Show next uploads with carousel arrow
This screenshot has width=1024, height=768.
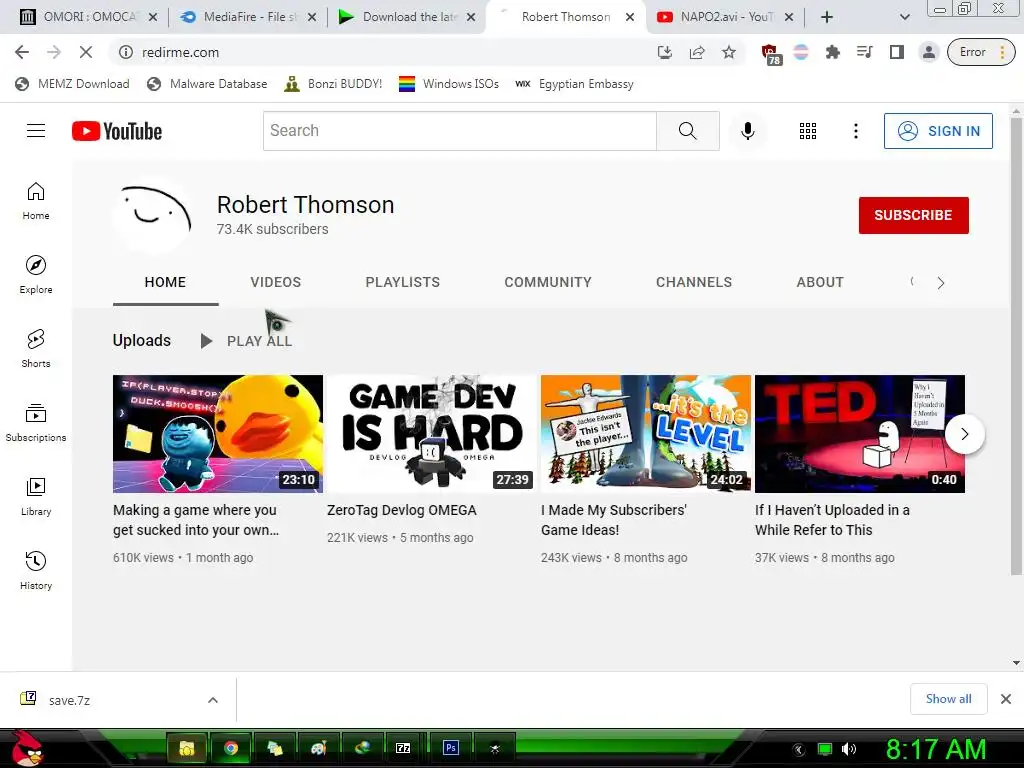coord(965,434)
